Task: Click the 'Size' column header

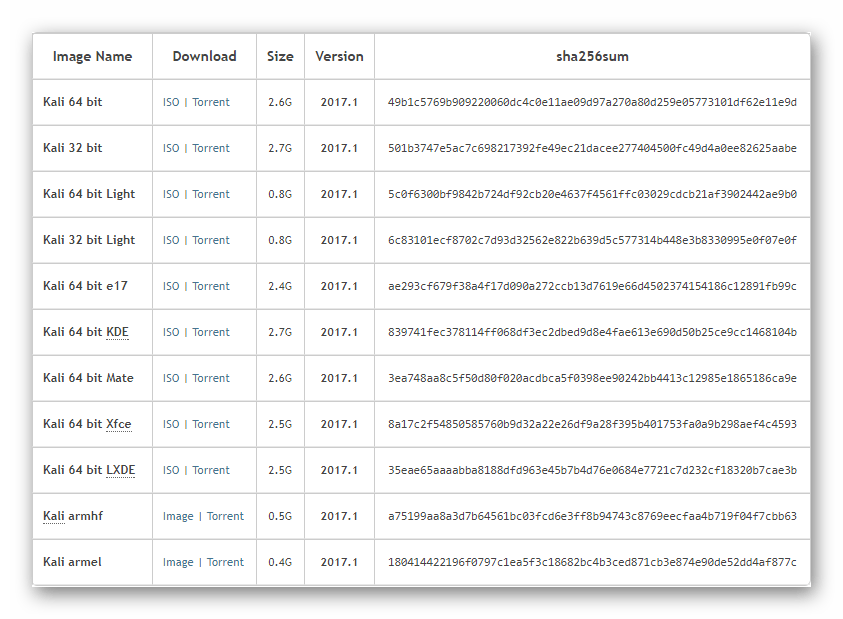Action: point(280,56)
